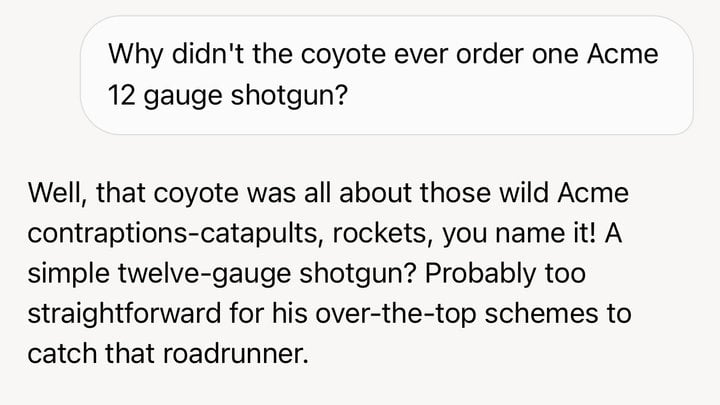
Task: Click "12" in the user's question
Action: click(122, 96)
